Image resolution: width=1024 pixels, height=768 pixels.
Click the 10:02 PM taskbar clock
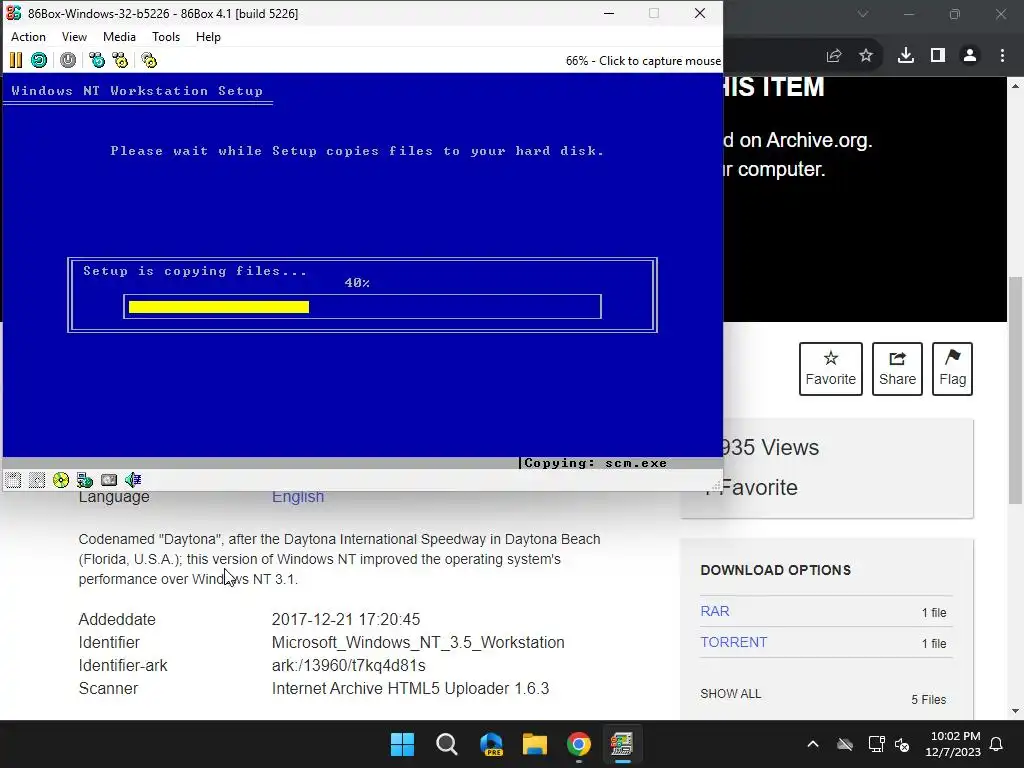(953, 744)
